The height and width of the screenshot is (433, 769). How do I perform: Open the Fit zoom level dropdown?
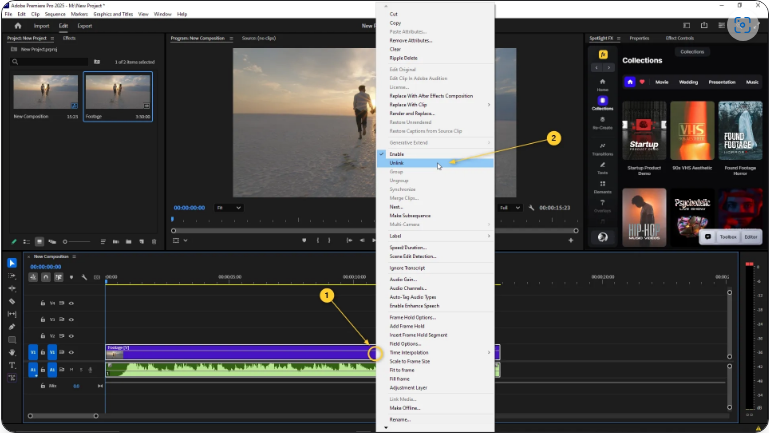[x=229, y=208]
